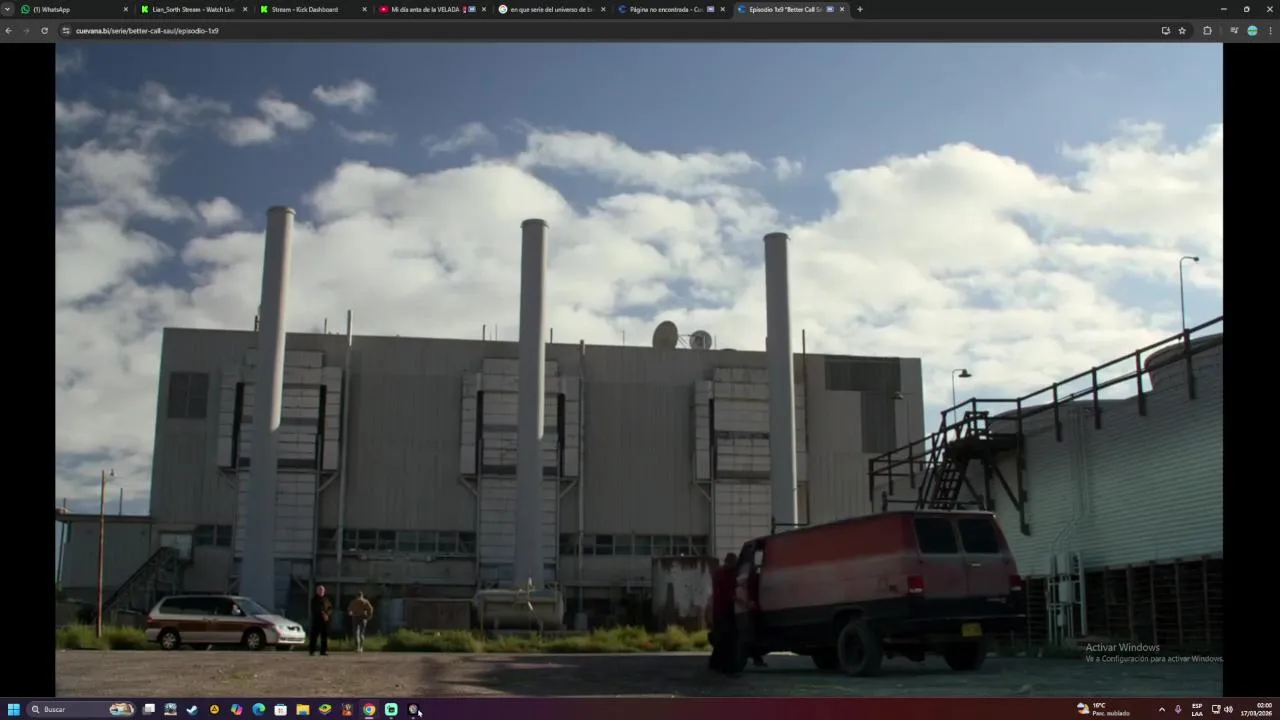
Task: Close the Página no encontrada tab
Action: click(722, 9)
